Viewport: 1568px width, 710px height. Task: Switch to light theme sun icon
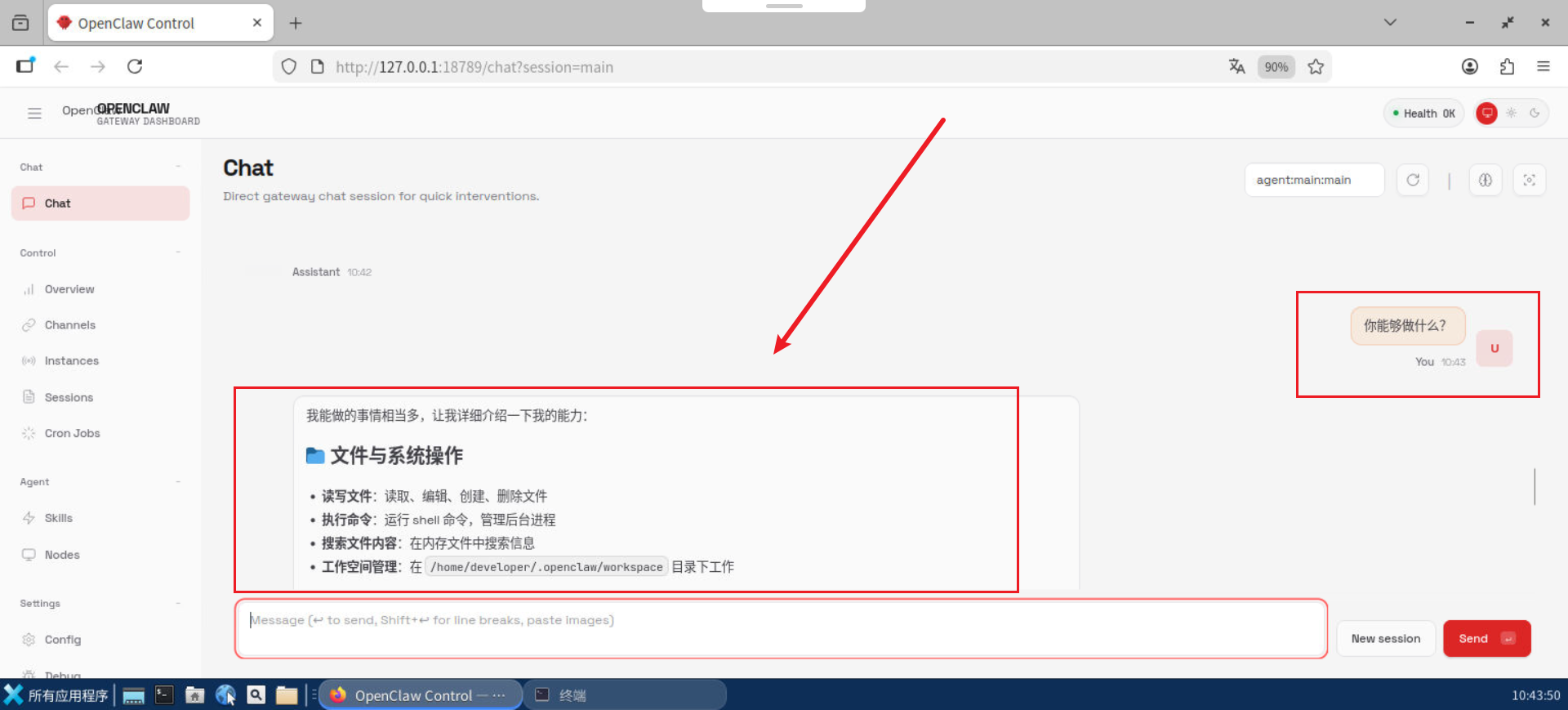tap(1512, 114)
